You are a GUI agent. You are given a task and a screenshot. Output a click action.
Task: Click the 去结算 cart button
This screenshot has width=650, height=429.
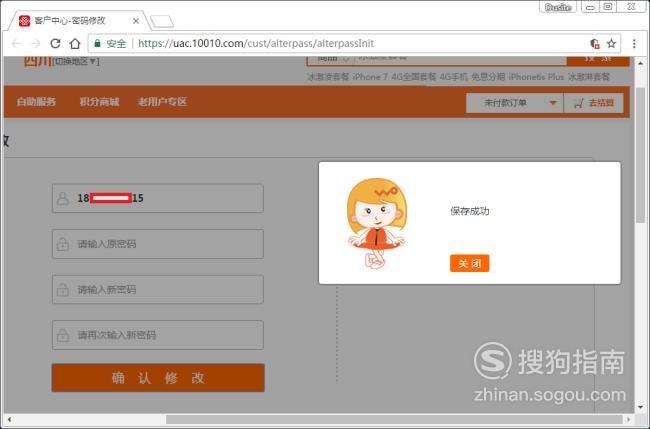(593, 103)
